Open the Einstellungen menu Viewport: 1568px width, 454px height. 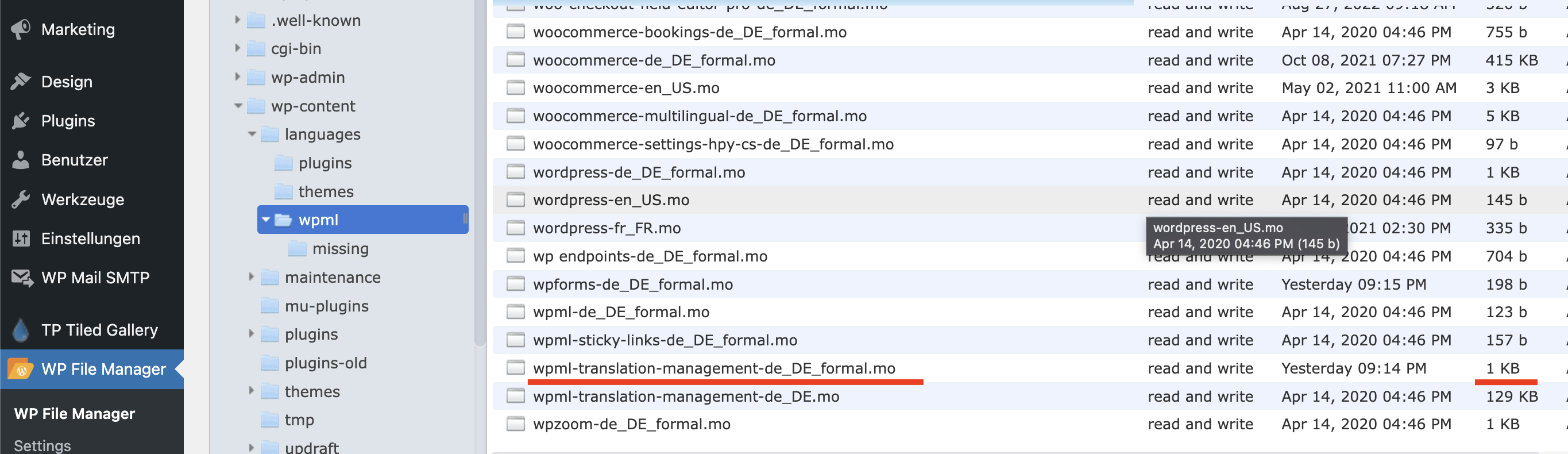click(x=92, y=238)
